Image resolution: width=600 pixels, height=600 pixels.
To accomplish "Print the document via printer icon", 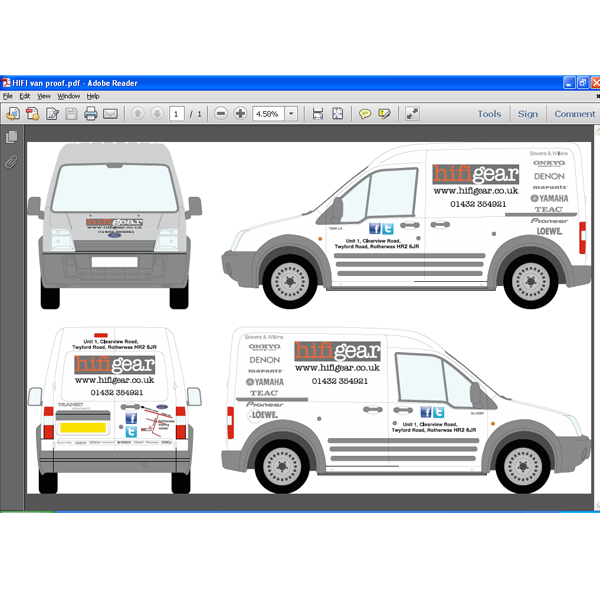I will pyautogui.click(x=91, y=114).
